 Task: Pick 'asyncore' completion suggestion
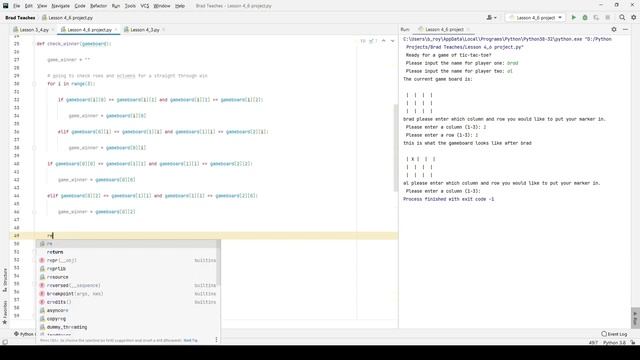click(x=128, y=311)
